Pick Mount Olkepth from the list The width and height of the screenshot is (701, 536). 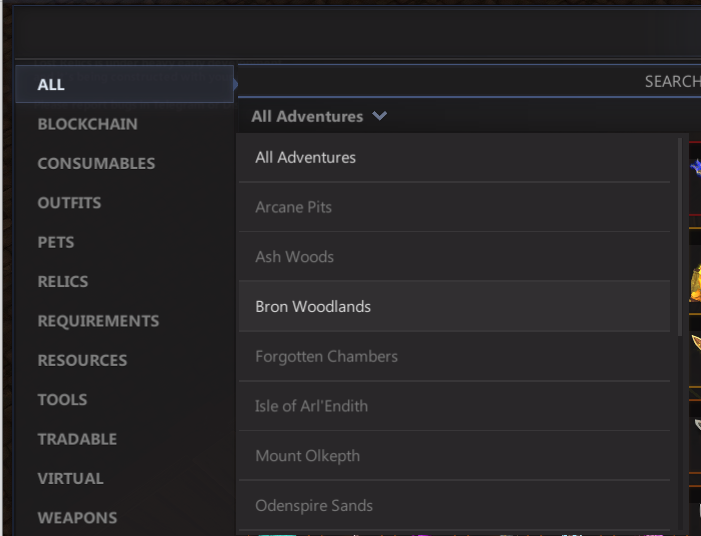(307, 456)
